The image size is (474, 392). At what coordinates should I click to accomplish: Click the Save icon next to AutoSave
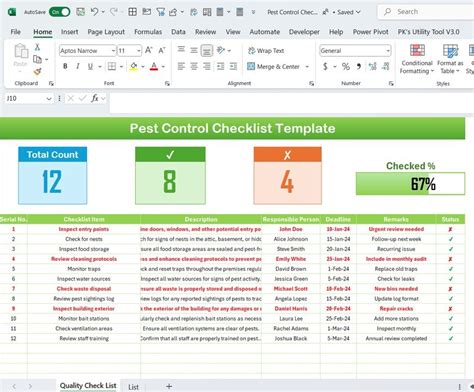pyautogui.click(x=80, y=12)
